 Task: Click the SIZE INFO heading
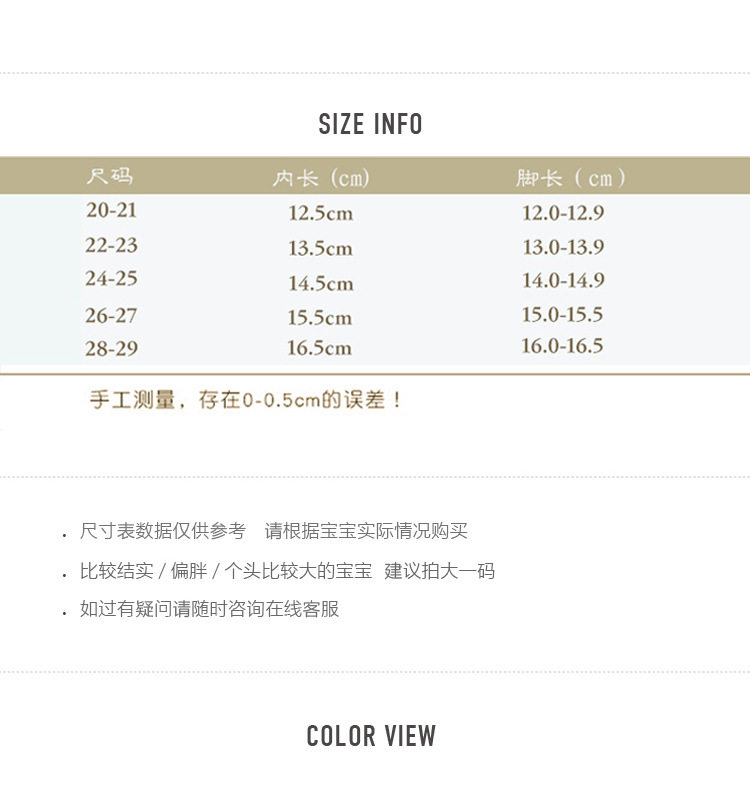[370, 125]
